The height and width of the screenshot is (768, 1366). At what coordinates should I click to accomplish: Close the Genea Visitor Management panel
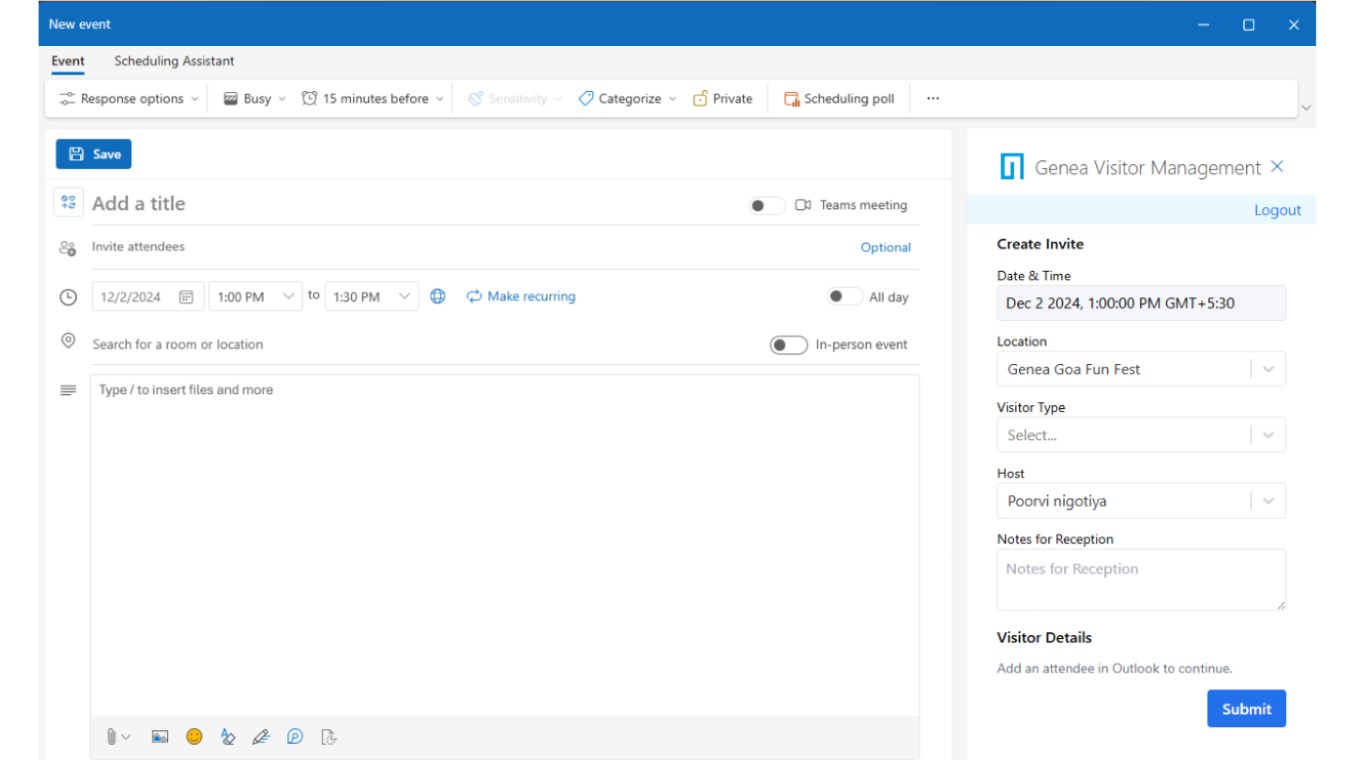tap(1277, 167)
